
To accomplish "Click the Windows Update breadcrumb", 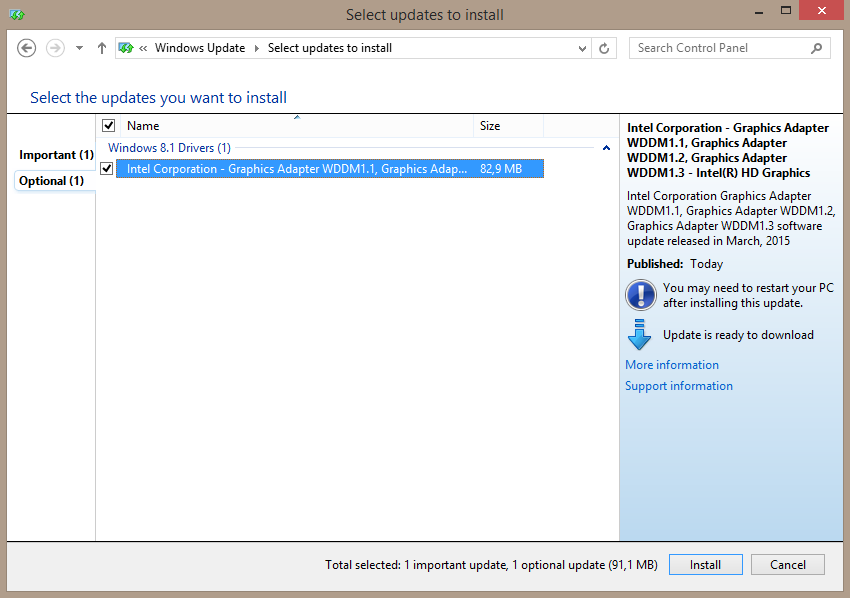I will click(200, 48).
